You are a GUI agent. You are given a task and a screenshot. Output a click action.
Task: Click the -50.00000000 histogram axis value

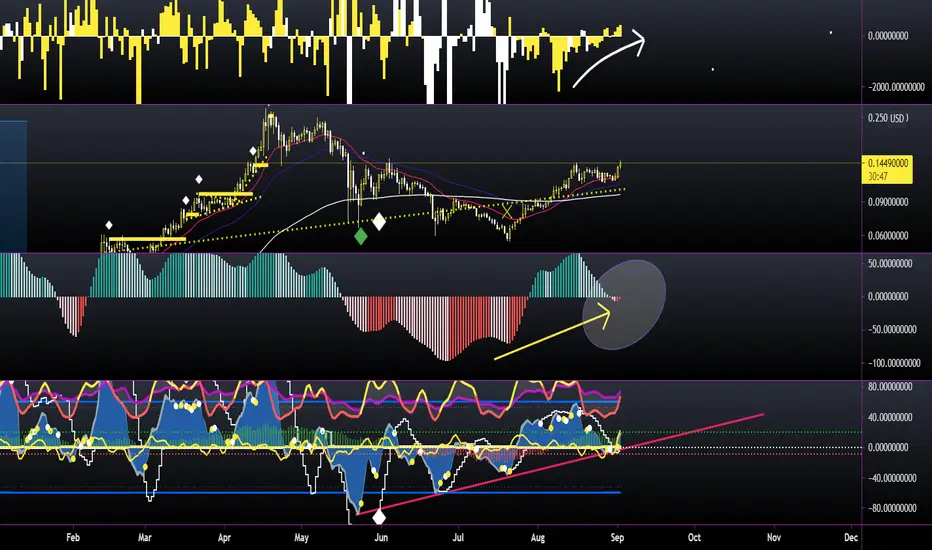(892, 329)
